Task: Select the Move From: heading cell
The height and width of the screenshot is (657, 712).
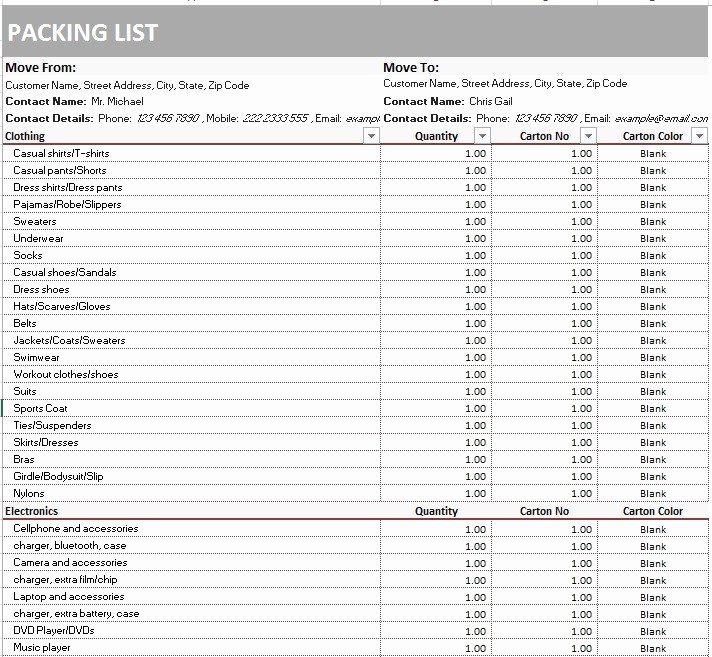Action: click(x=192, y=68)
